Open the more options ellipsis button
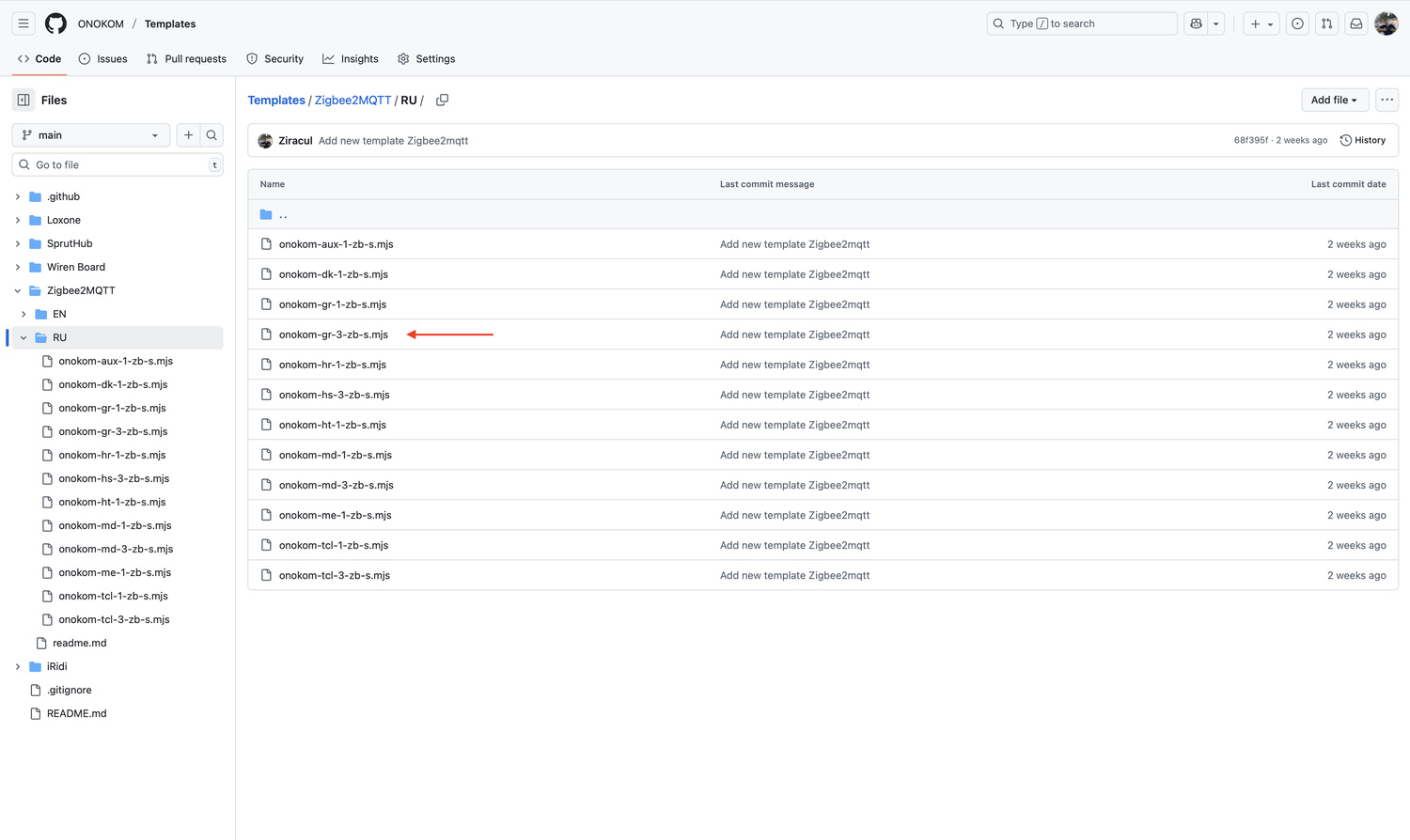 pos(1386,100)
